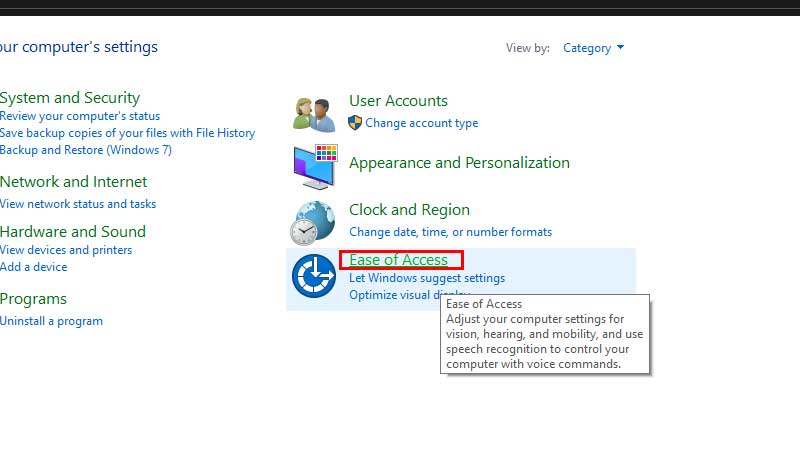
Task: Open the Programs category
Action: click(x=33, y=299)
